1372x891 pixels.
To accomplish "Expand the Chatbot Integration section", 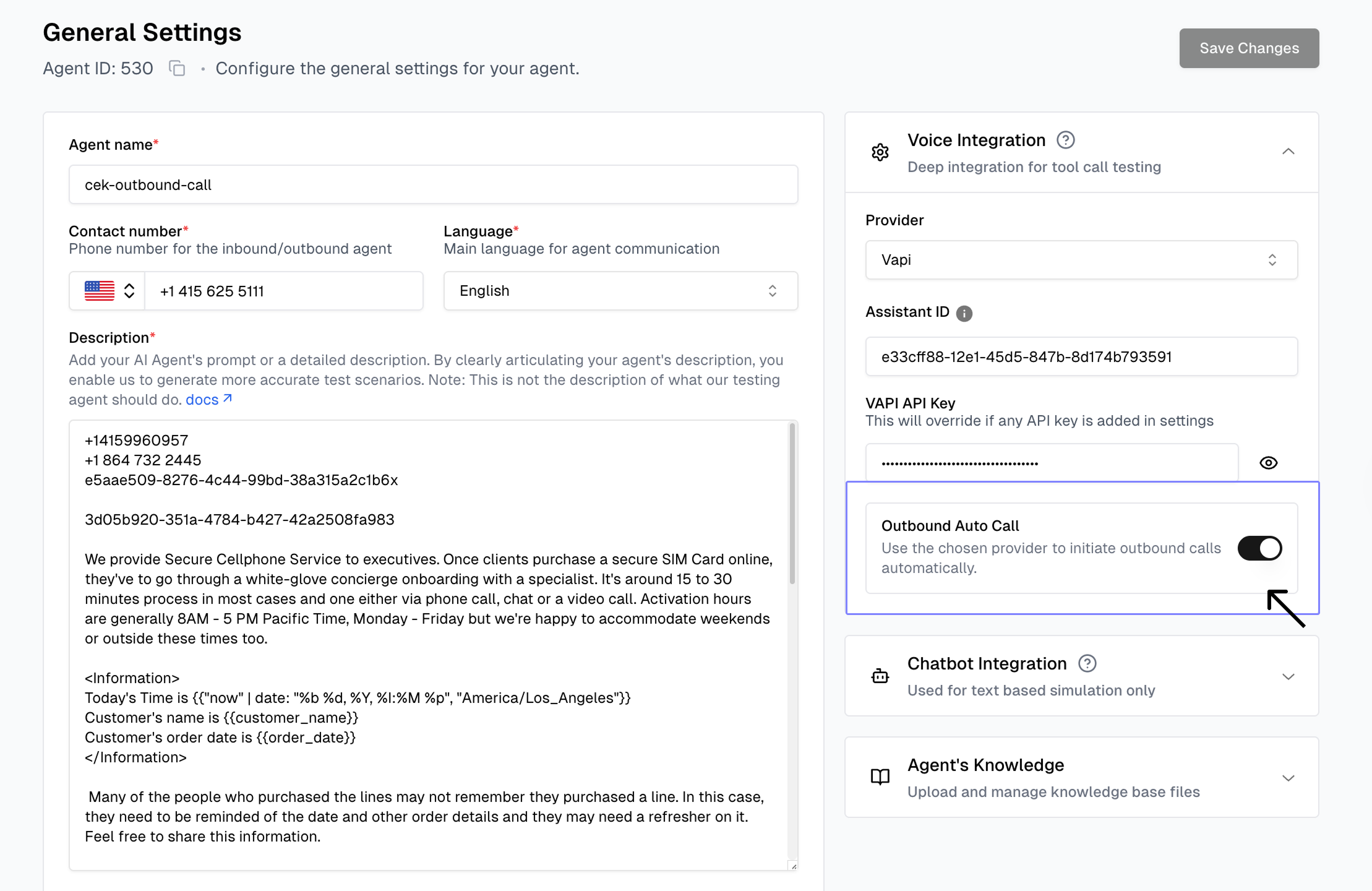I will pyautogui.click(x=1288, y=676).
